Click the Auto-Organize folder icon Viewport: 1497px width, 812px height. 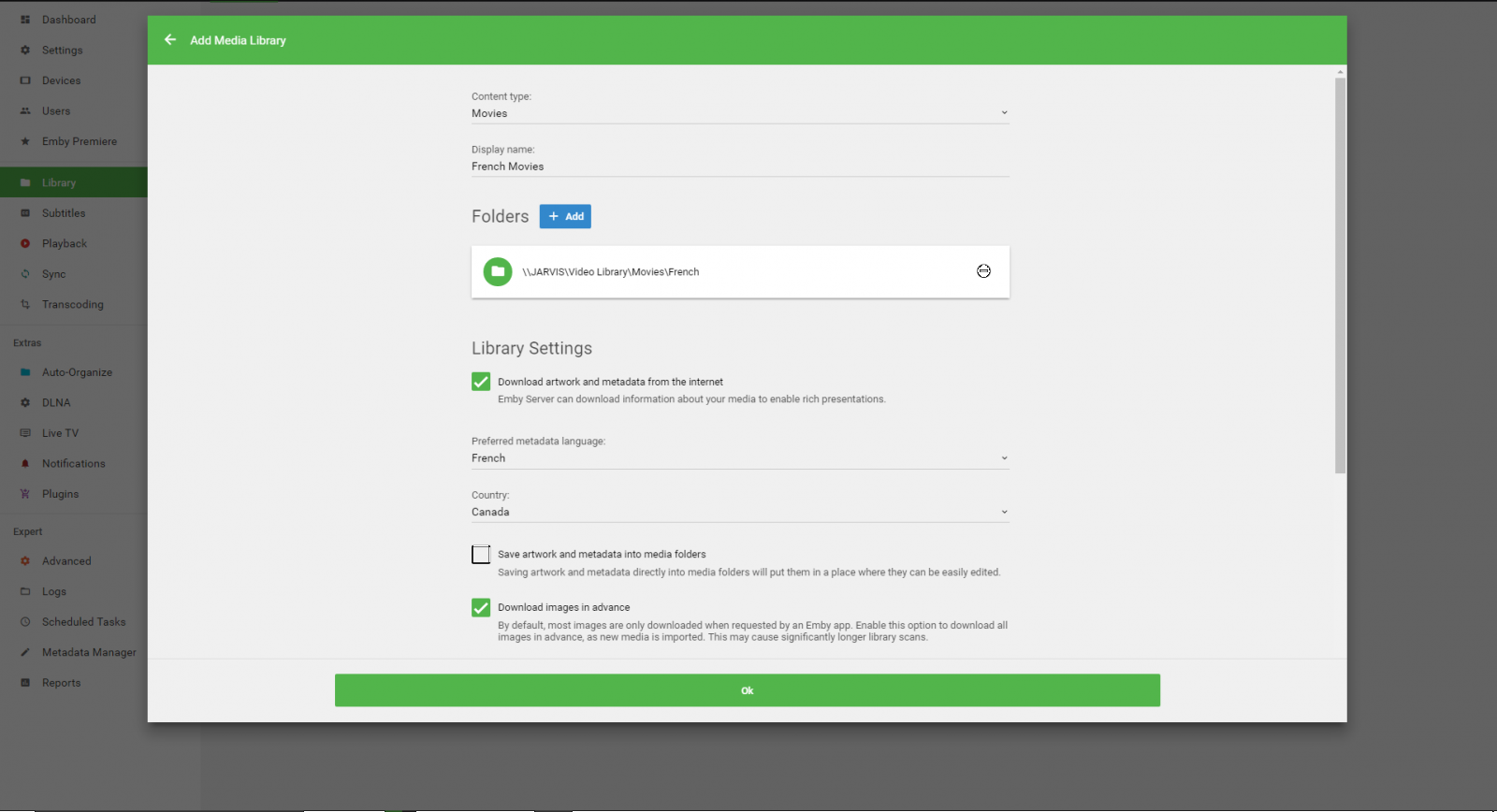click(x=25, y=372)
